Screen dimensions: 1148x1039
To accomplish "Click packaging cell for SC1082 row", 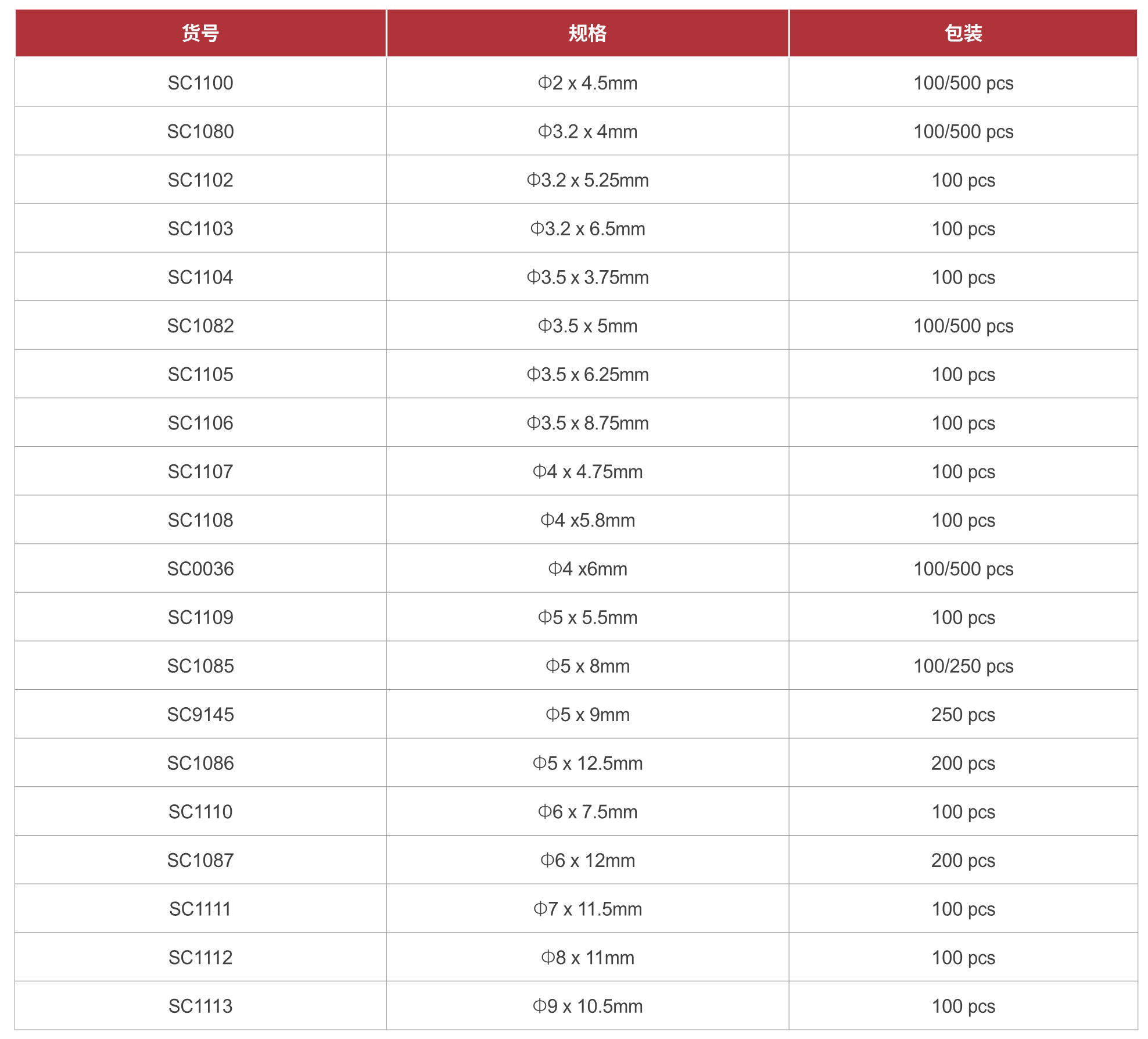I will tap(963, 326).
